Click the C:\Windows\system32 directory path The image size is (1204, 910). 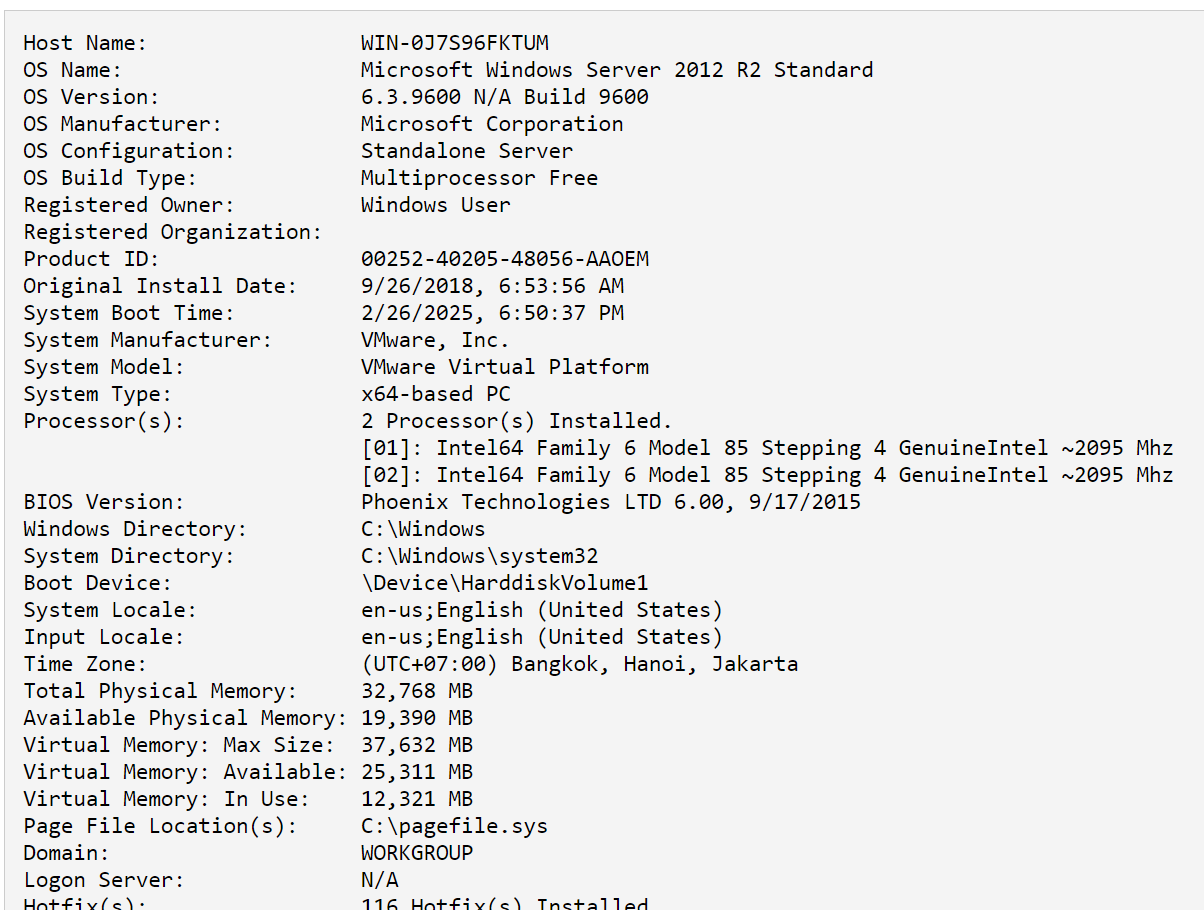[479, 556]
